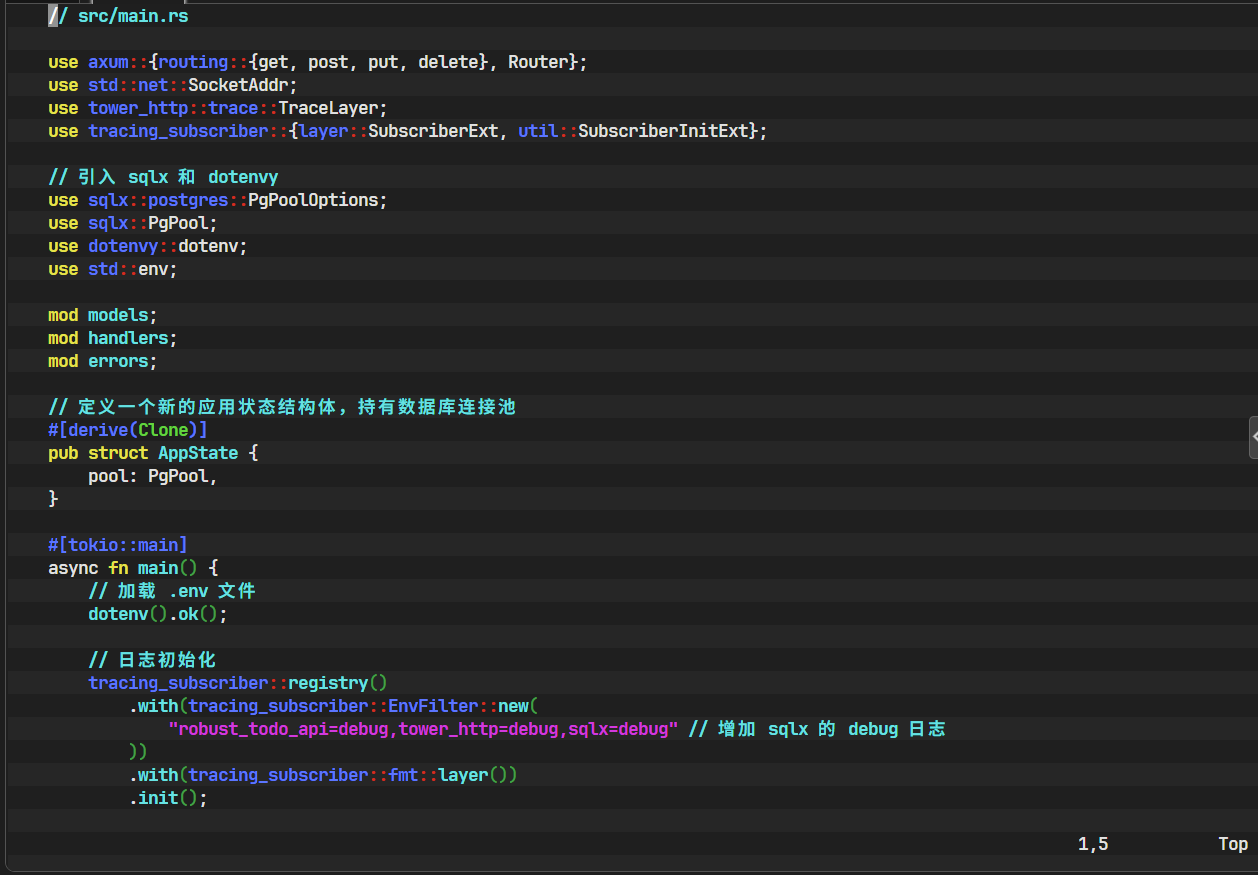1258x875 pixels.
Task: Select the word 'SocketAddr'
Action: [238, 85]
